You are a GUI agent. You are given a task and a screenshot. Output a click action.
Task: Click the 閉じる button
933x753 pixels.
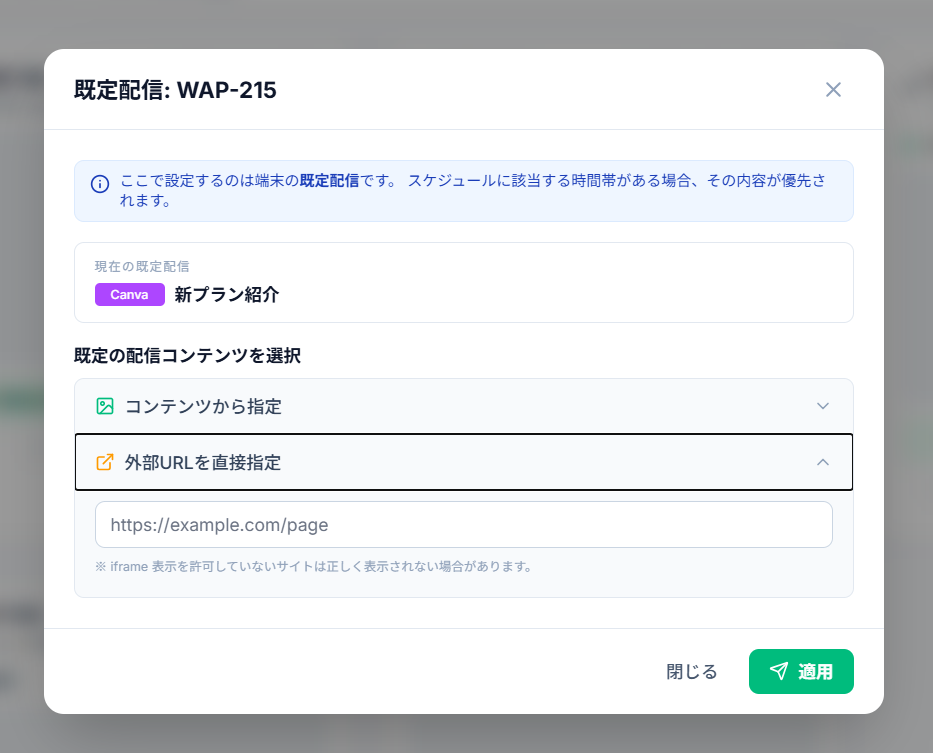coord(691,671)
